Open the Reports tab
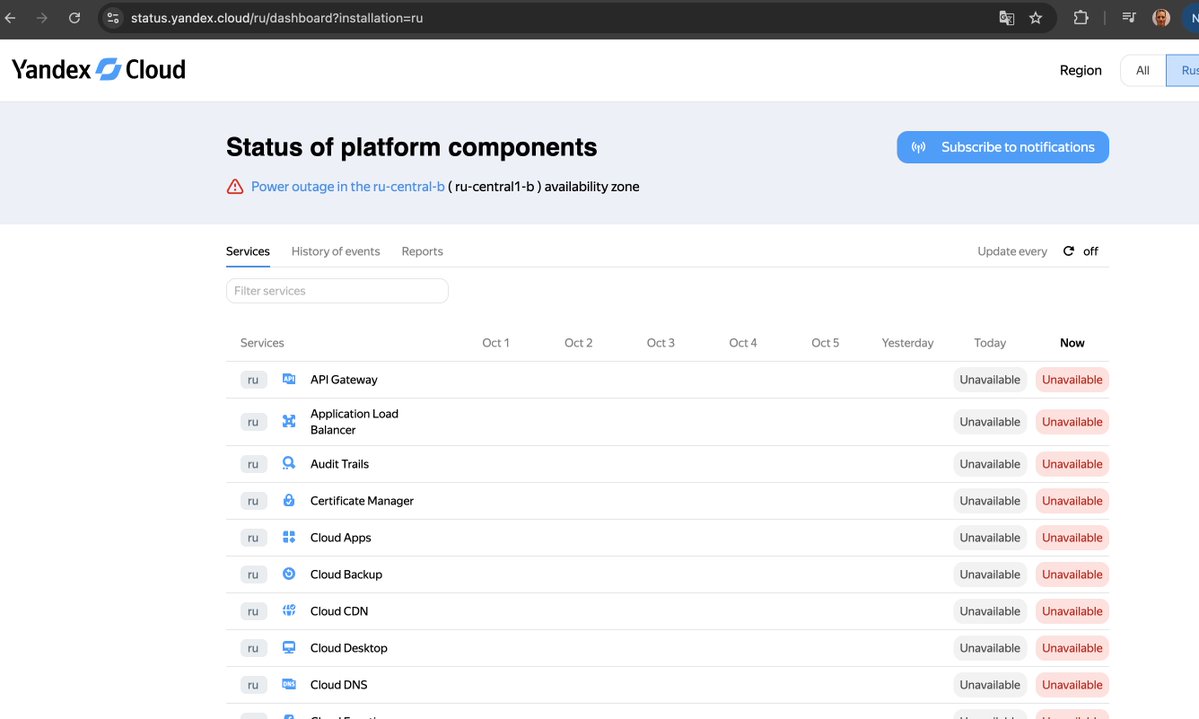This screenshot has width=1199, height=719. click(x=422, y=251)
